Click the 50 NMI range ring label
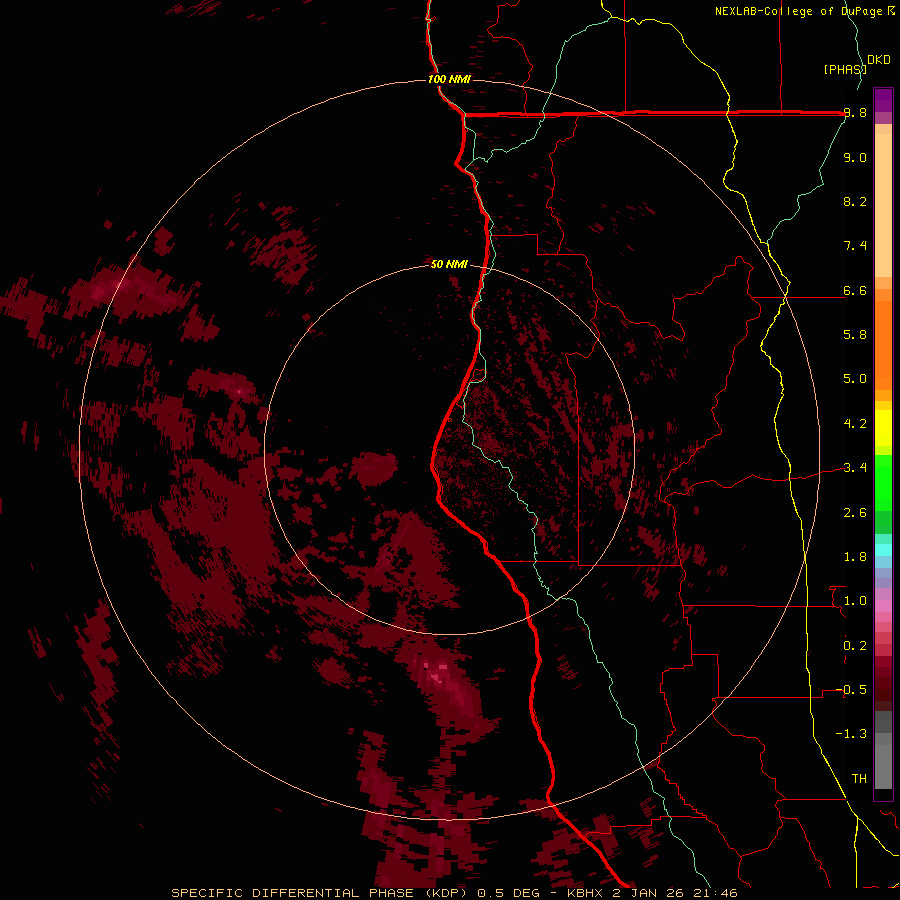Image resolution: width=900 pixels, height=900 pixels. click(449, 264)
